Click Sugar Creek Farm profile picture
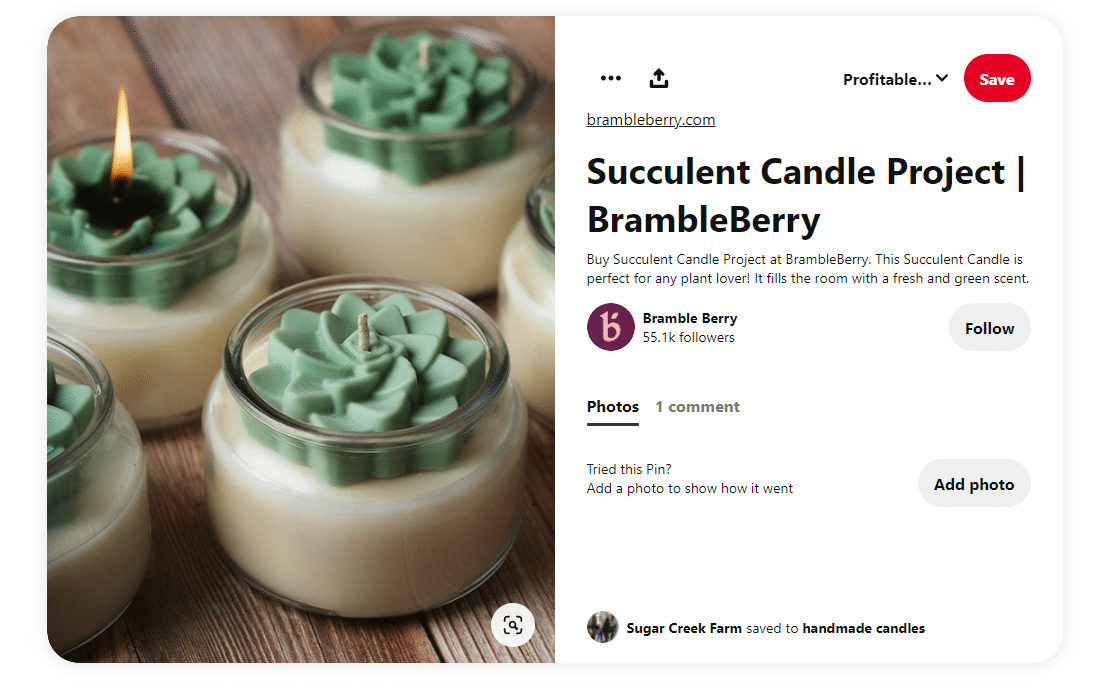 (602, 628)
